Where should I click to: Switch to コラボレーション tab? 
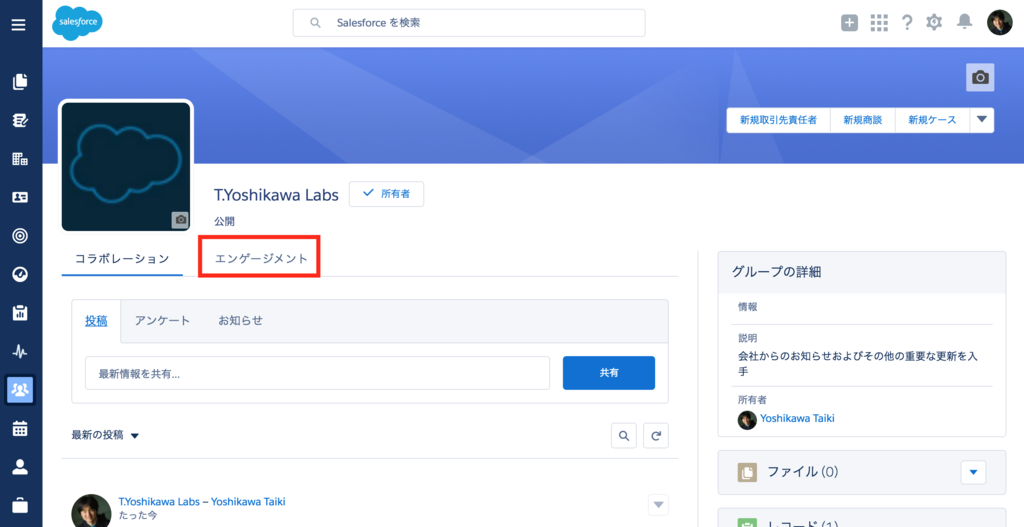tap(122, 259)
